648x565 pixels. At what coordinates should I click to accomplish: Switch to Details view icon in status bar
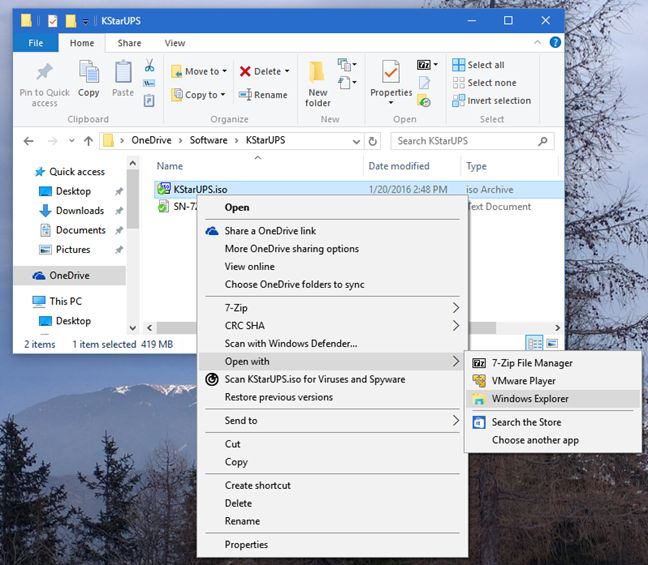(x=534, y=343)
